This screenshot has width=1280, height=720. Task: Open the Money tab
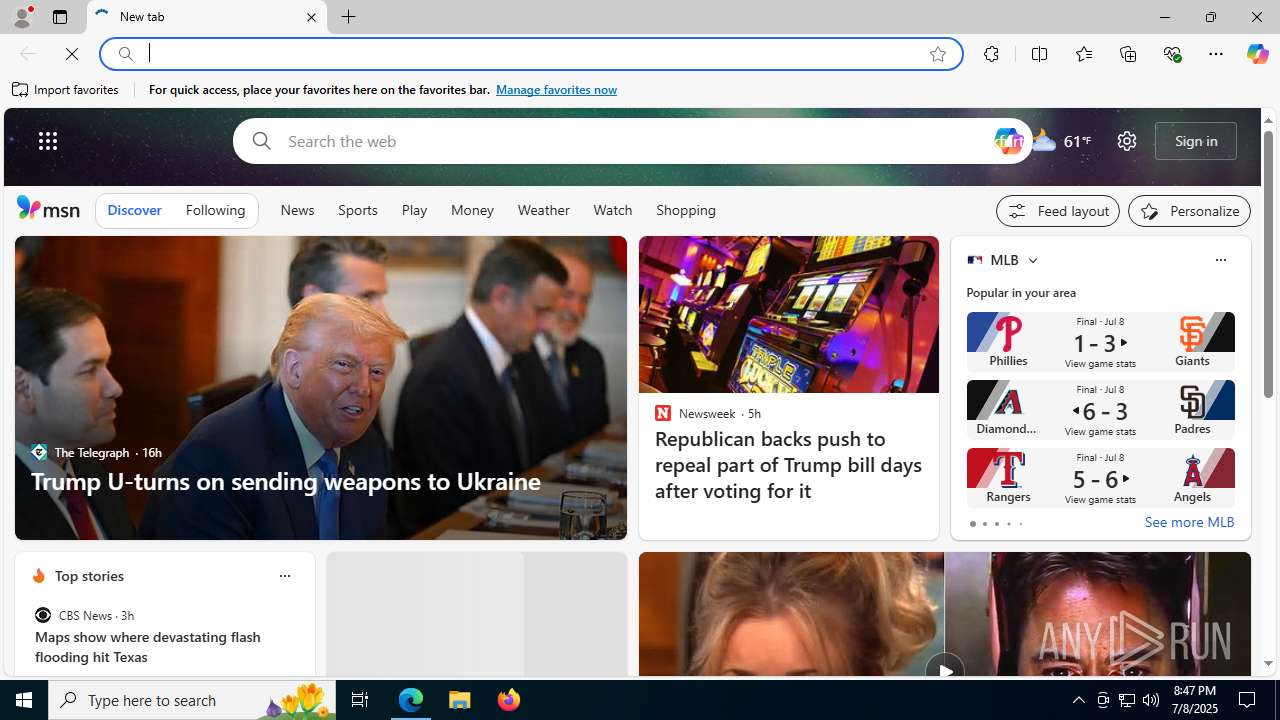pos(472,211)
